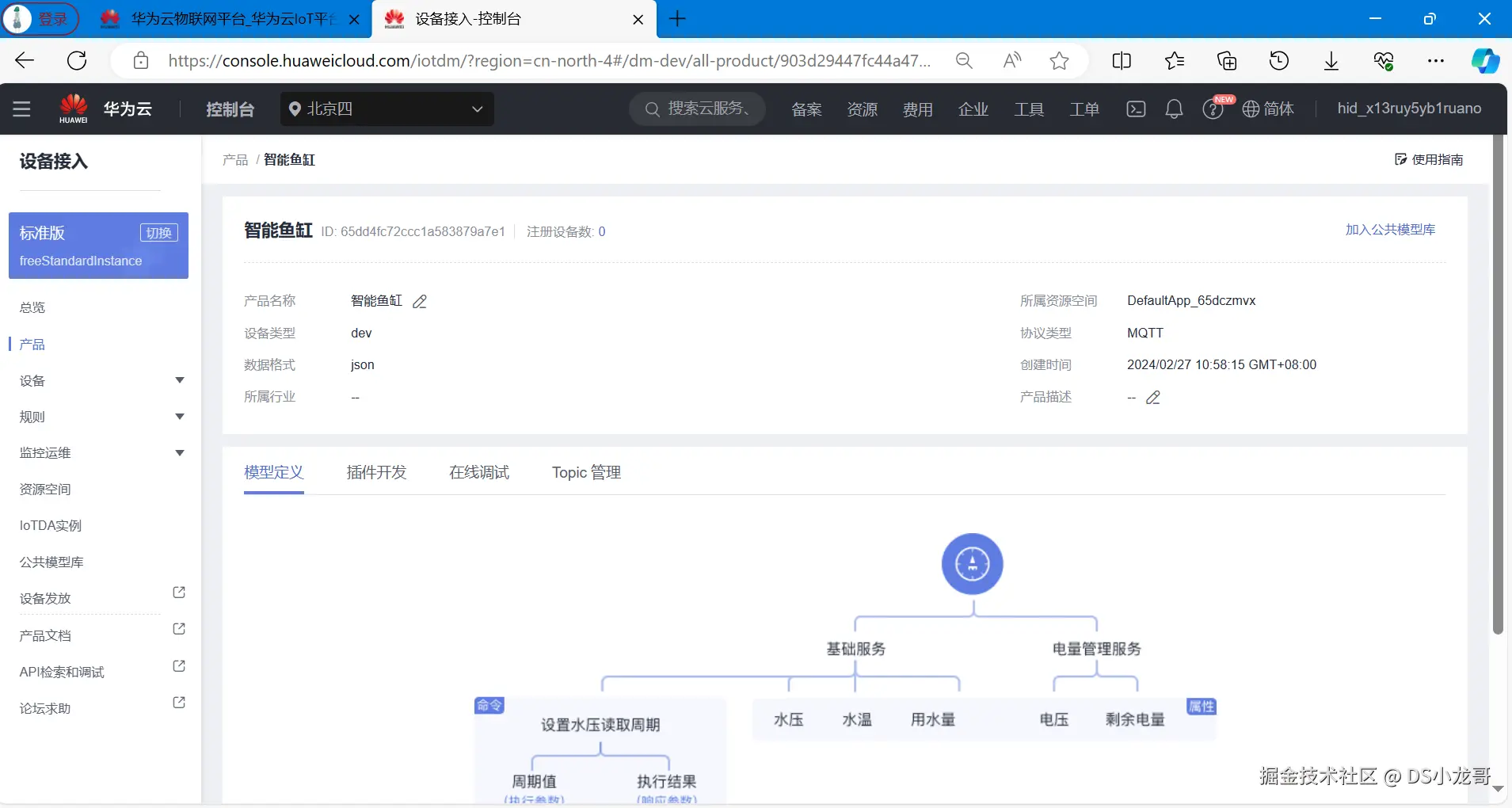1512x808 pixels.
Task: View site information lock icon
Action: click(x=141, y=61)
